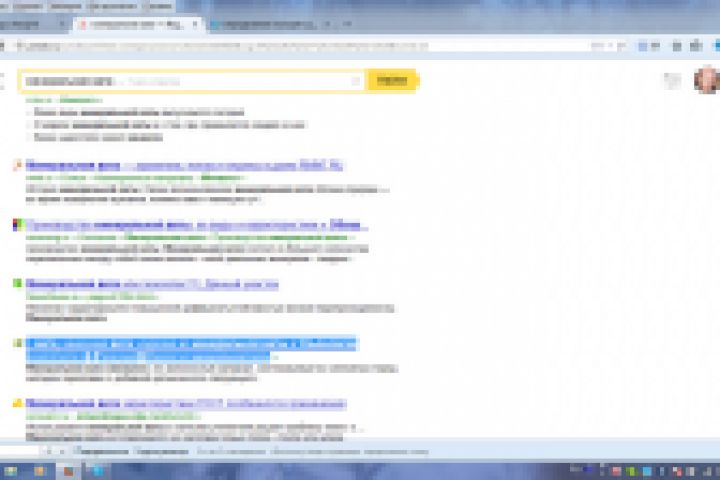Focus the yellow-bordered search input field

[x=191, y=81]
